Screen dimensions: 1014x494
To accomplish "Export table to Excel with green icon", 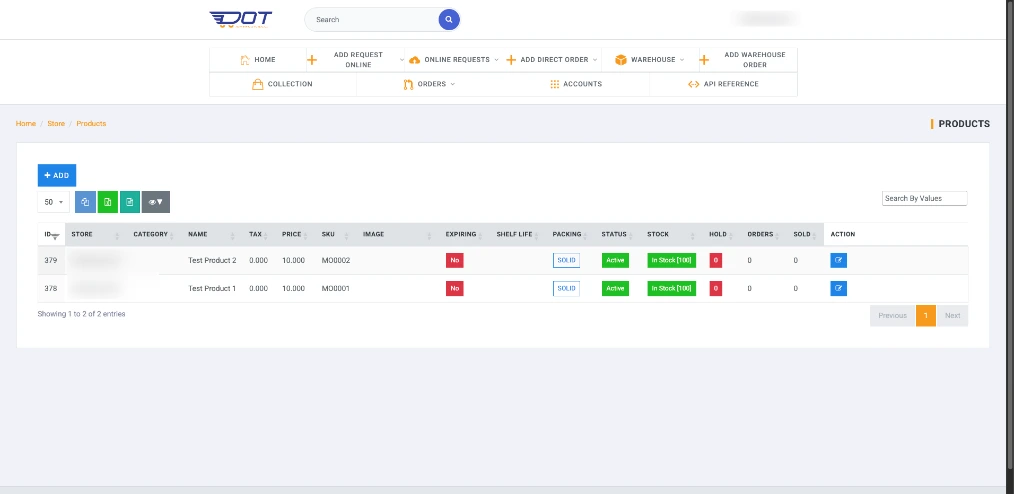I will click(x=107, y=202).
